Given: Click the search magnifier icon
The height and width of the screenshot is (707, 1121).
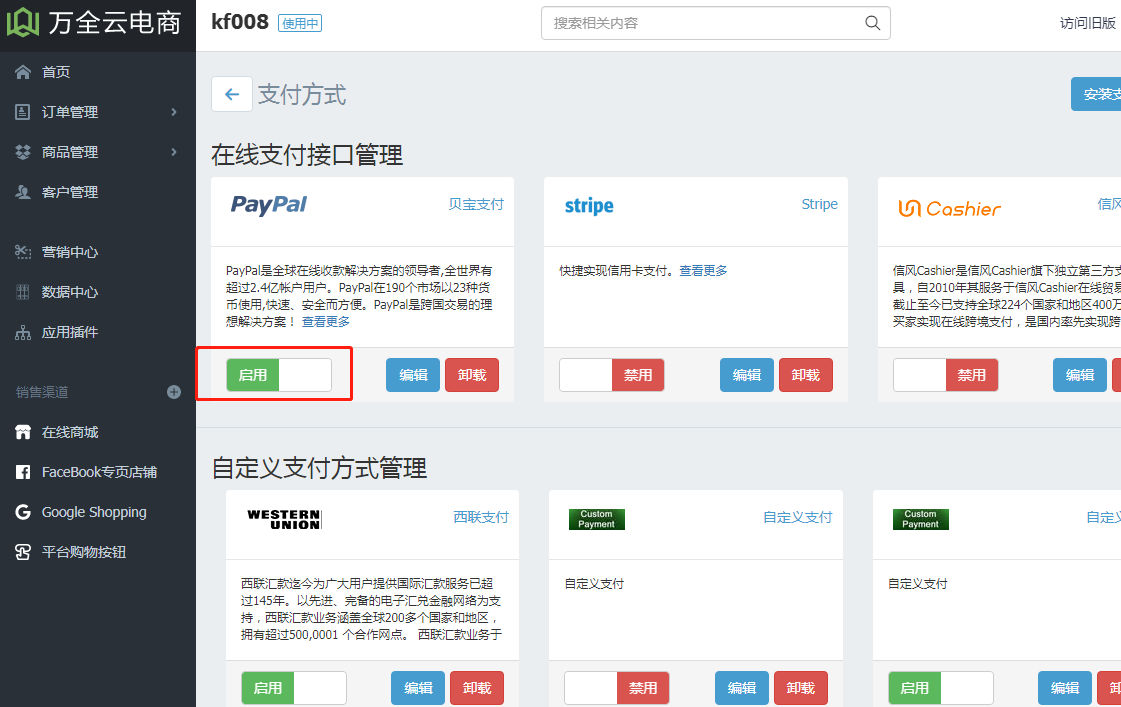Looking at the screenshot, I should point(871,23).
